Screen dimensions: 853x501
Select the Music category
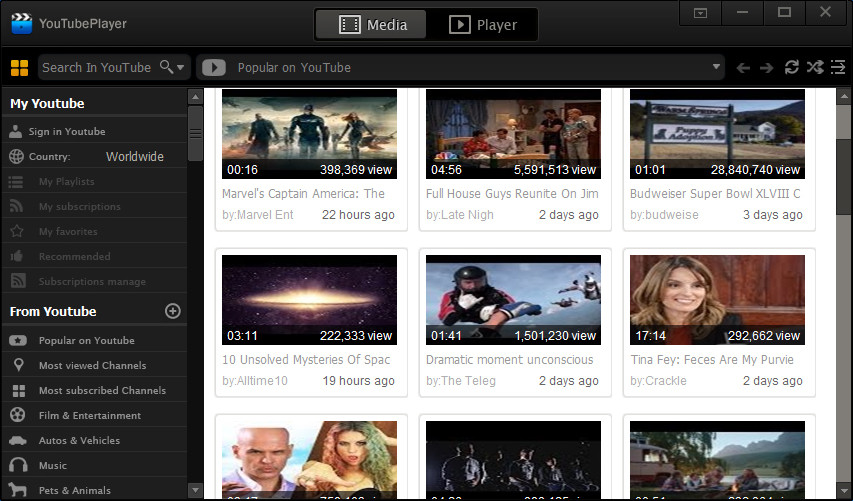53,466
